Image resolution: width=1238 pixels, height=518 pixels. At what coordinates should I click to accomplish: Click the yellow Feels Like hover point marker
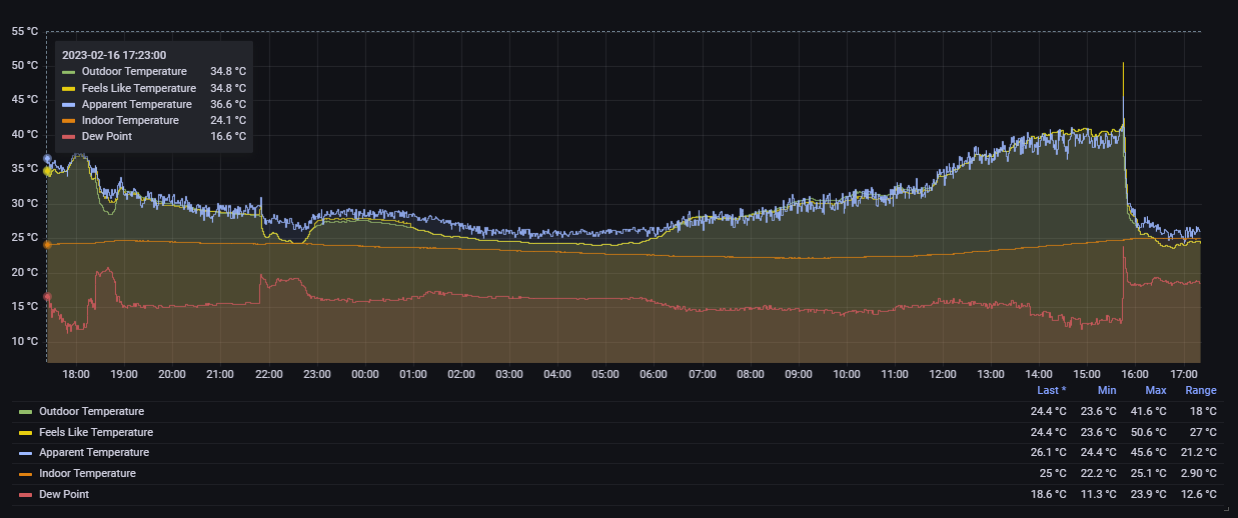pyautogui.click(x=47, y=171)
